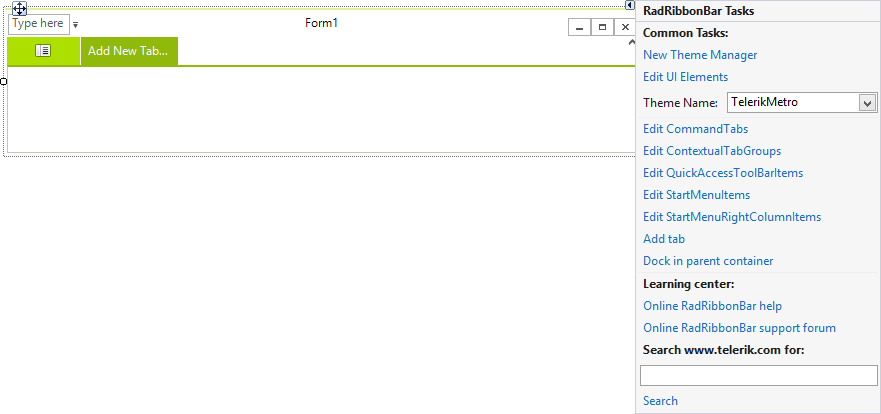Open Online RadRibbonBar help
This screenshot has height=414, width=881.
(x=712, y=306)
